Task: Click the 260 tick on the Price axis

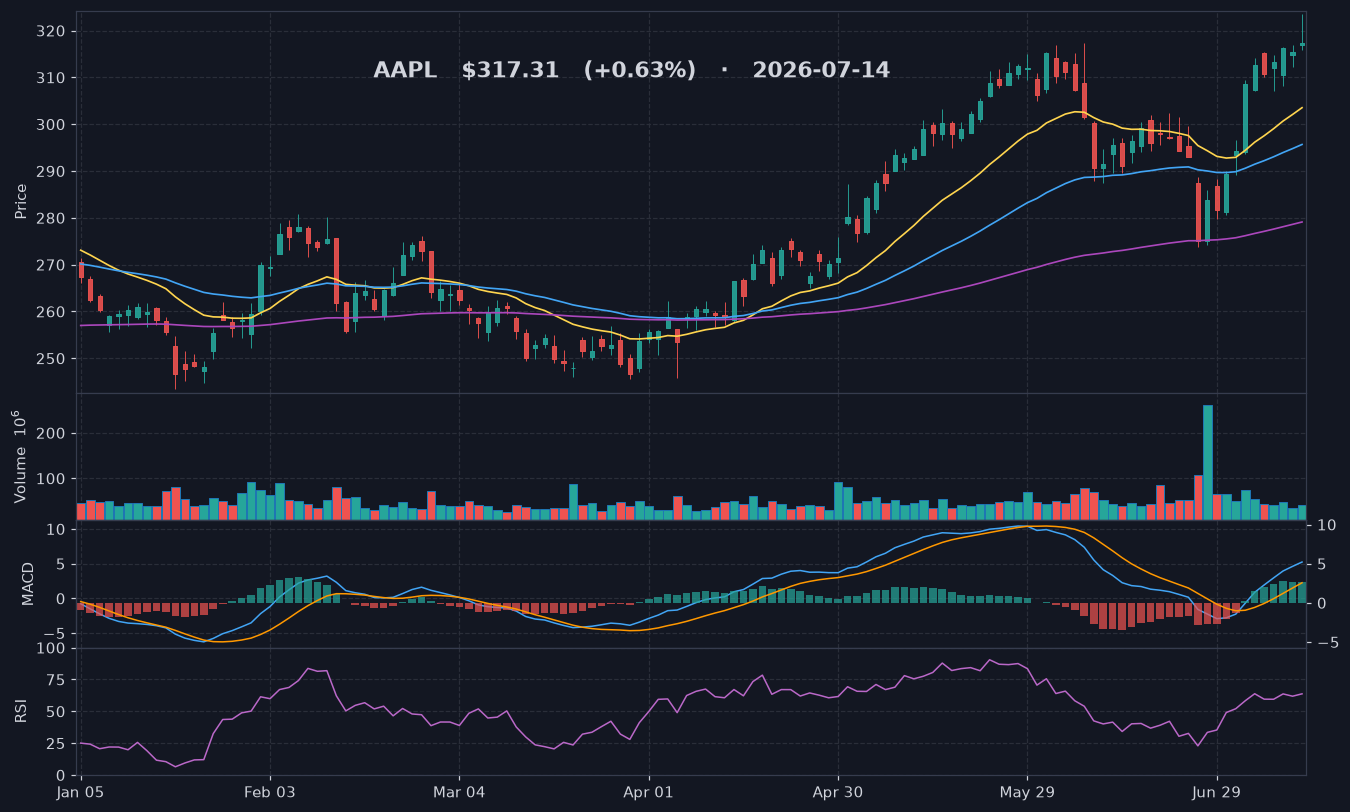Action: [52, 312]
